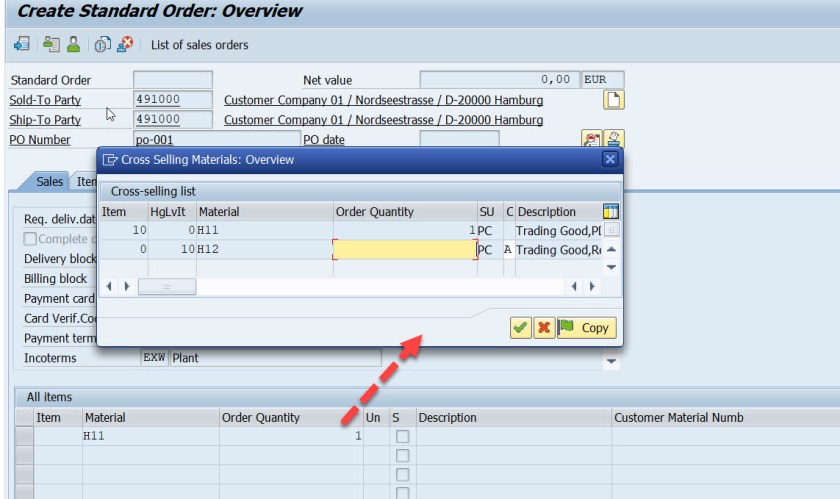Click the stamp icon next to PO date
This screenshot has height=499, width=840.
pyautogui.click(x=614, y=139)
